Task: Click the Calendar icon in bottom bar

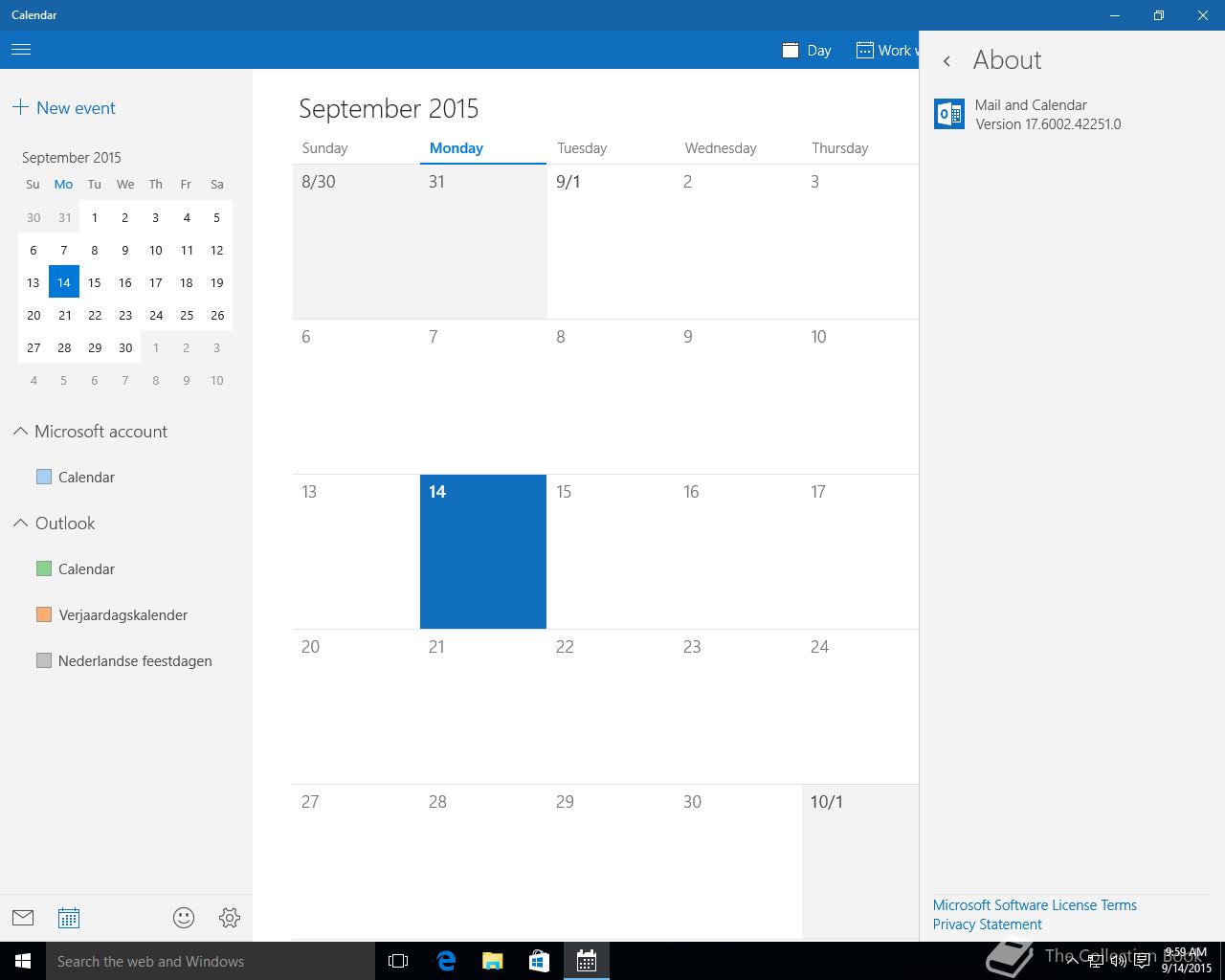Action: (x=69, y=918)
